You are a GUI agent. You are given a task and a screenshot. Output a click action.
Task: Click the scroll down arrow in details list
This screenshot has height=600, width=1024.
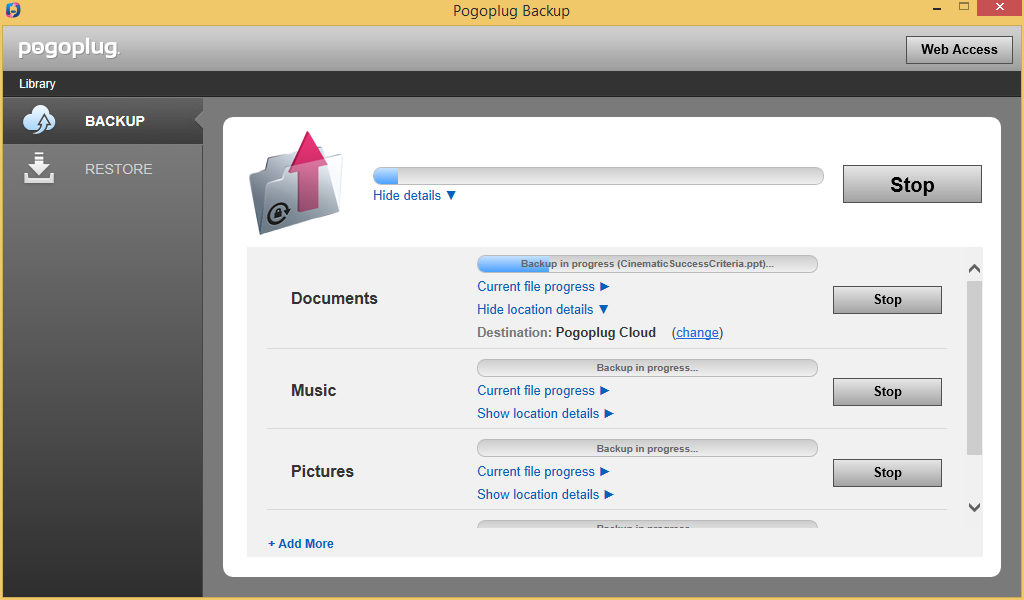coord(974,507)
